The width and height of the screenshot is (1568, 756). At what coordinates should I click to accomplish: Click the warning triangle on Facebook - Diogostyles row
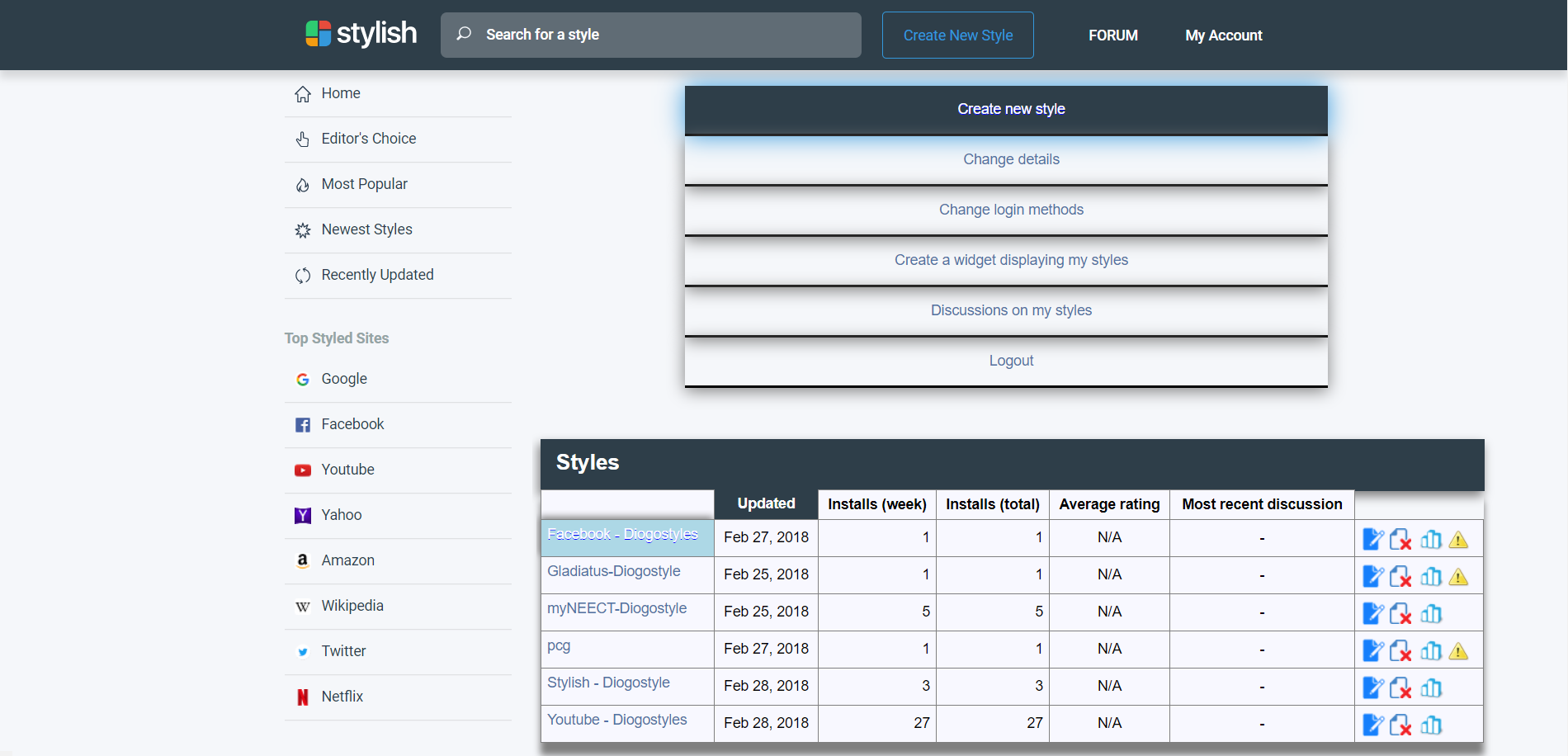point(1458,540)
